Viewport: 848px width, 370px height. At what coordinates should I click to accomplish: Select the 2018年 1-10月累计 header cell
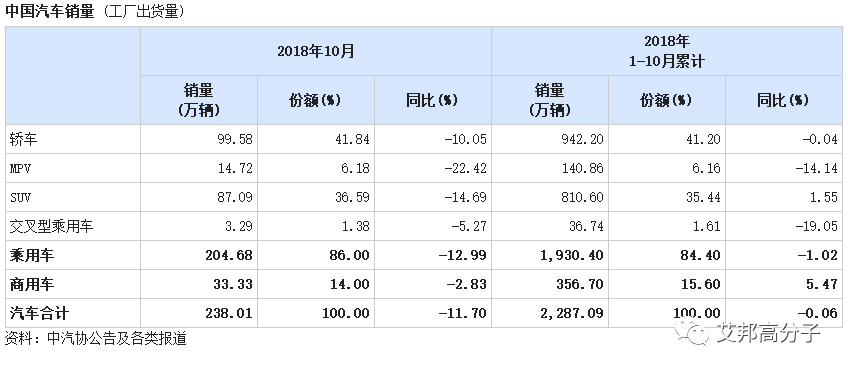(x=667, y=51)
